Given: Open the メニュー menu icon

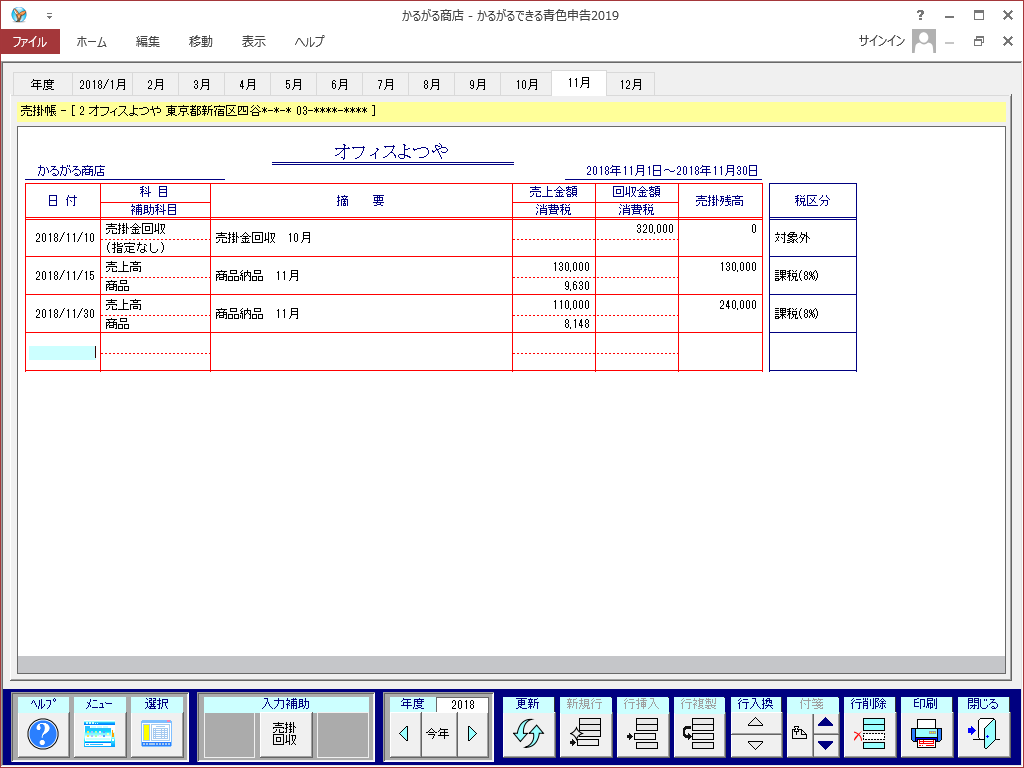Looking at the screenshot, I should [x=99, y=733].
